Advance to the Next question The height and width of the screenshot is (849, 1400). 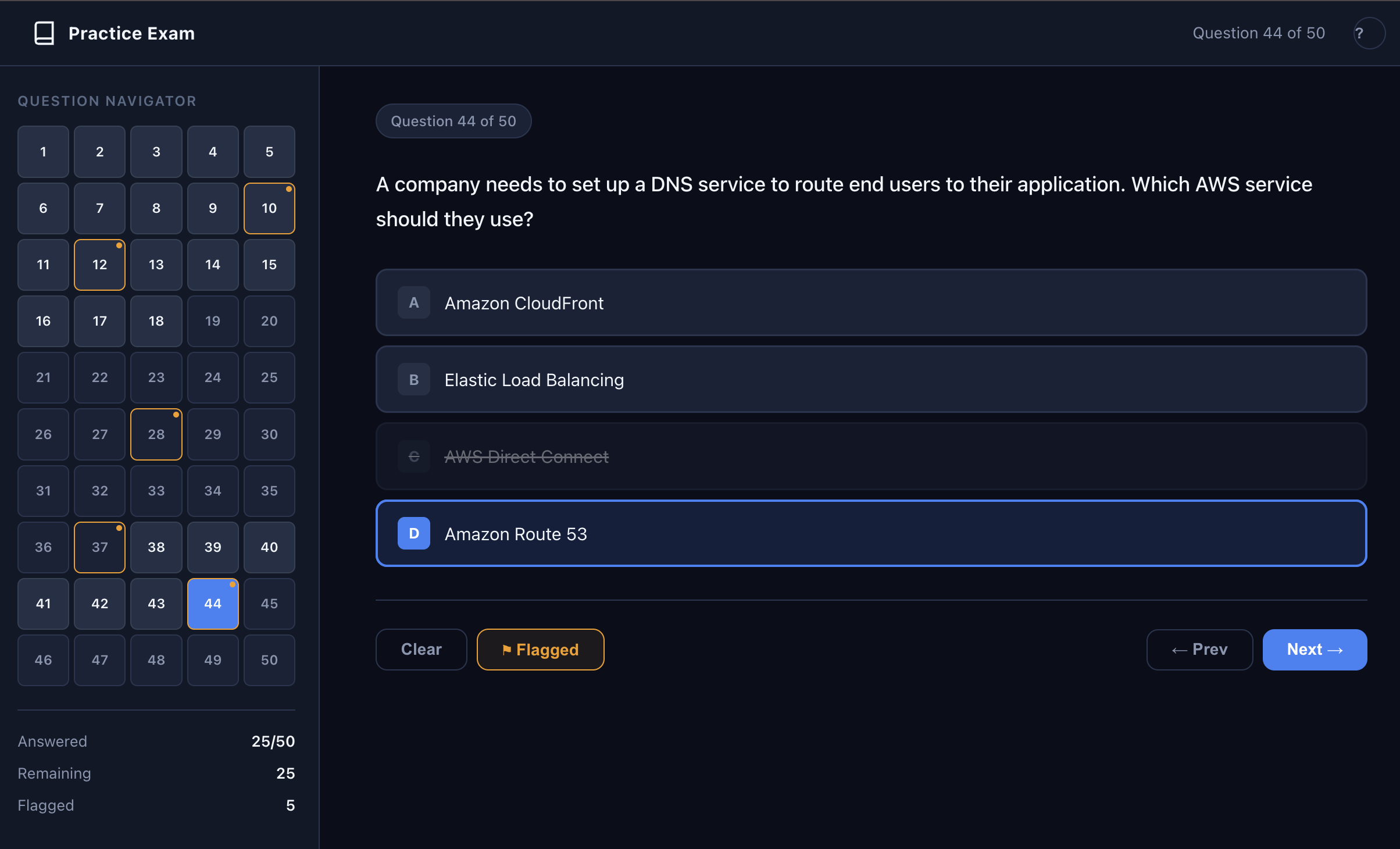1315,650
